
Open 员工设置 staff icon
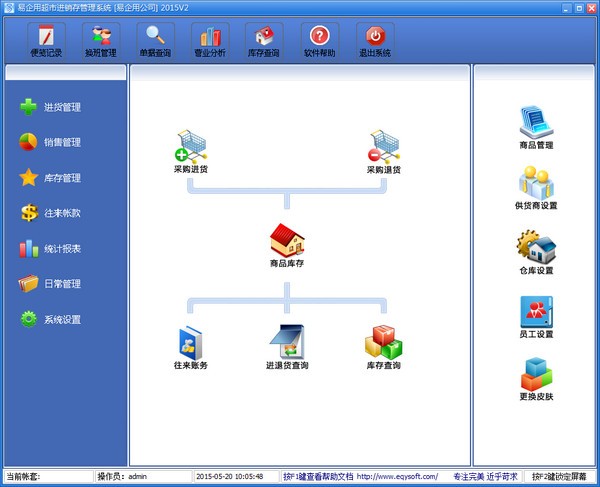tap(536, 317)
